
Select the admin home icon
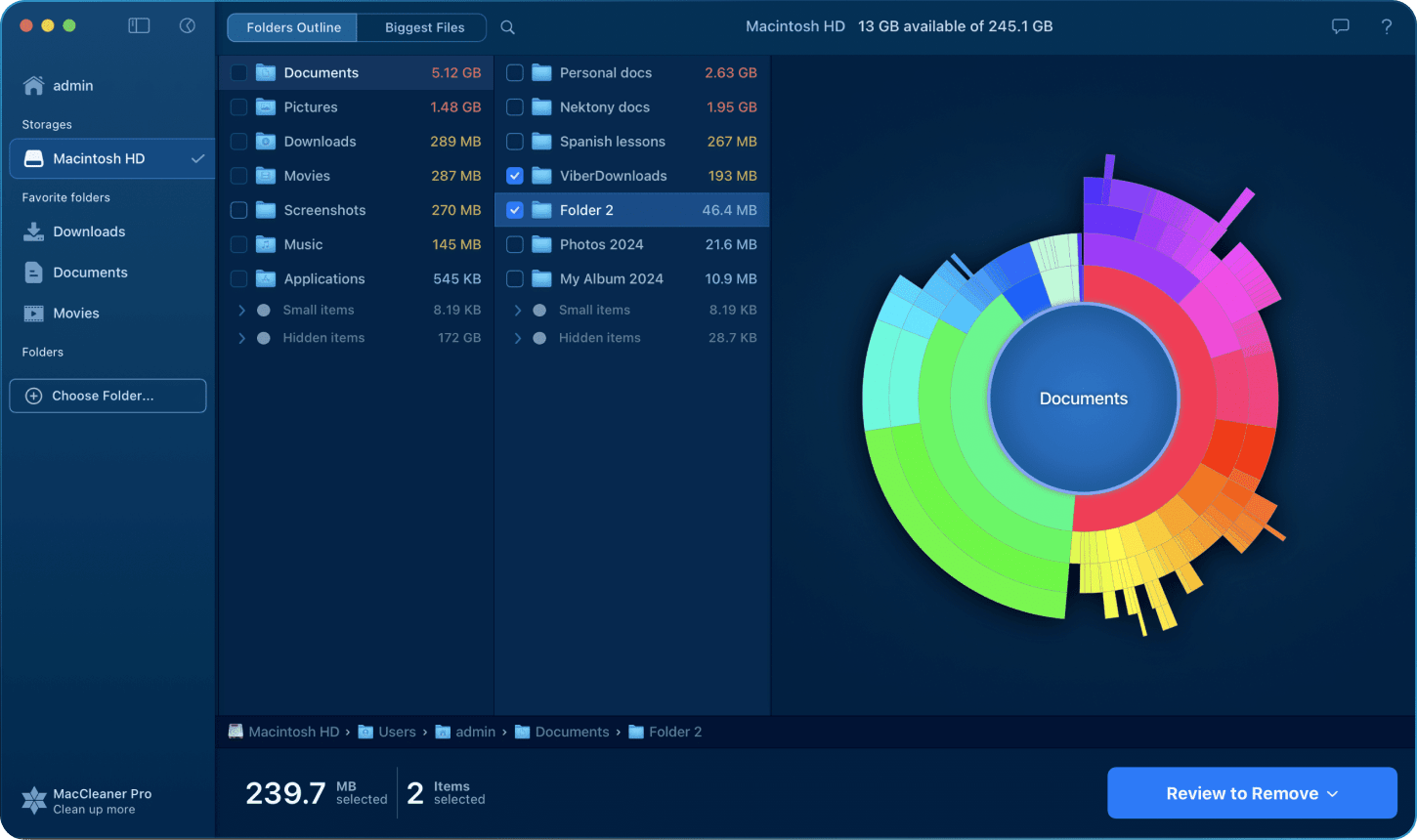pyautogui.click(x=33, y=85)
